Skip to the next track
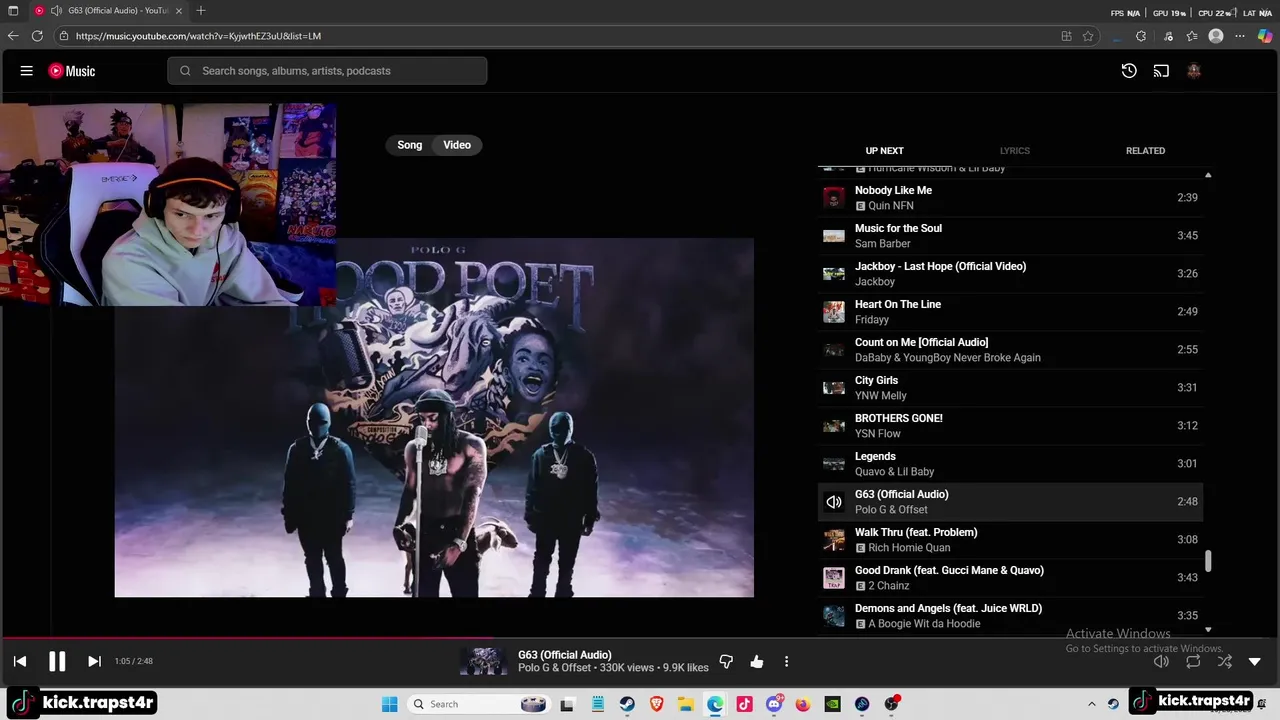 point(94,661)
